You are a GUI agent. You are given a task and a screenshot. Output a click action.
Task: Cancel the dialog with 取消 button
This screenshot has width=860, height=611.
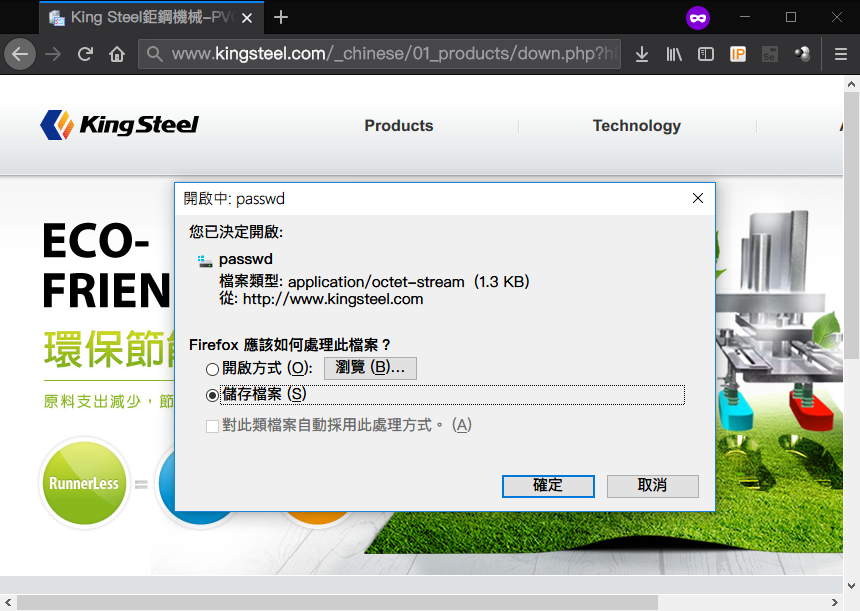(x=653, y=486)
